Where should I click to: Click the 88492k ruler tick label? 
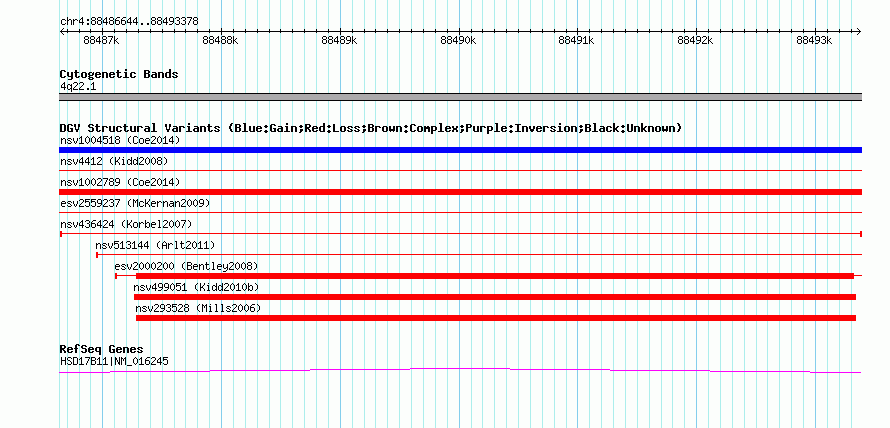696,40
